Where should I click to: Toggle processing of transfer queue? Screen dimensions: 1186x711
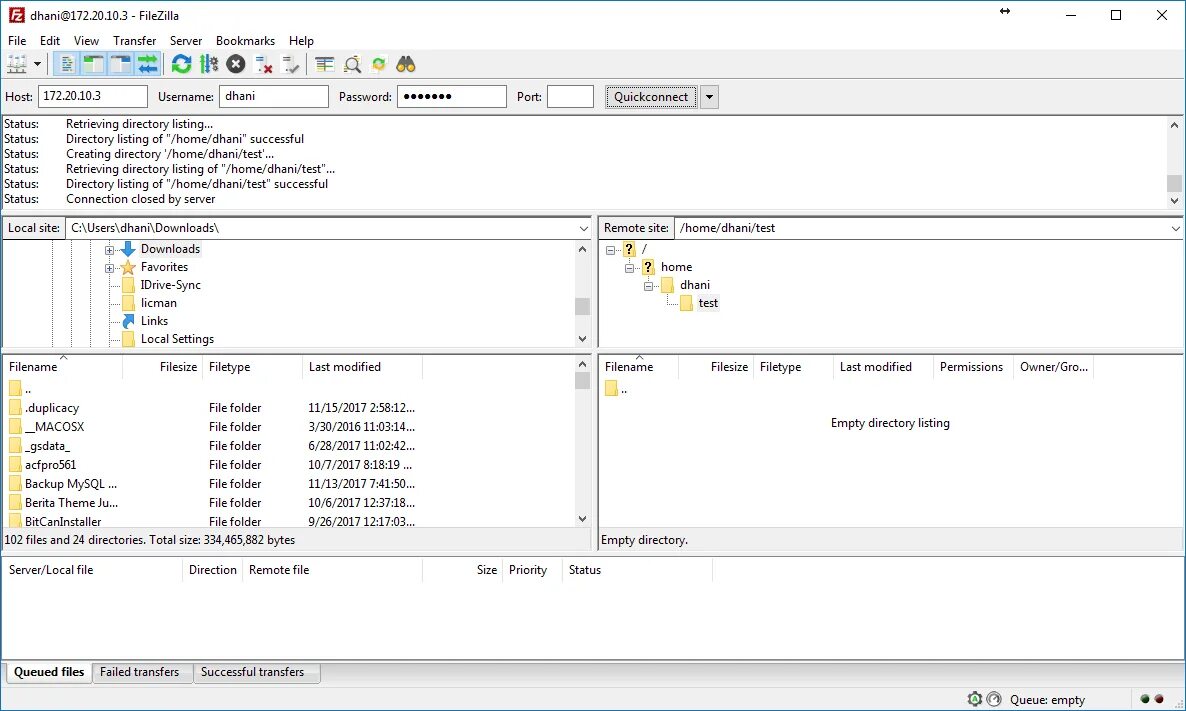tap(209, 64)
